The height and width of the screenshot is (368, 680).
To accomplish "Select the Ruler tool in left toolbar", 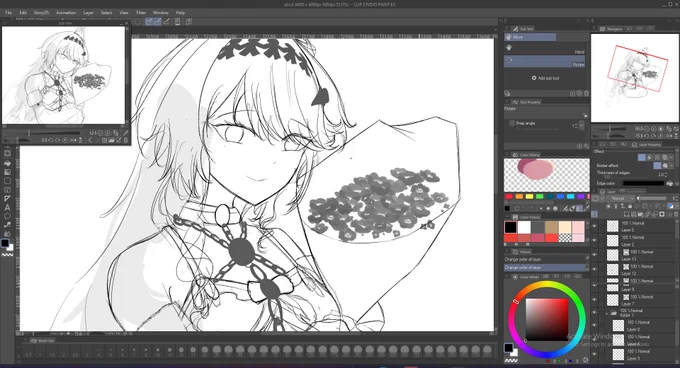I will pos(7,199).
